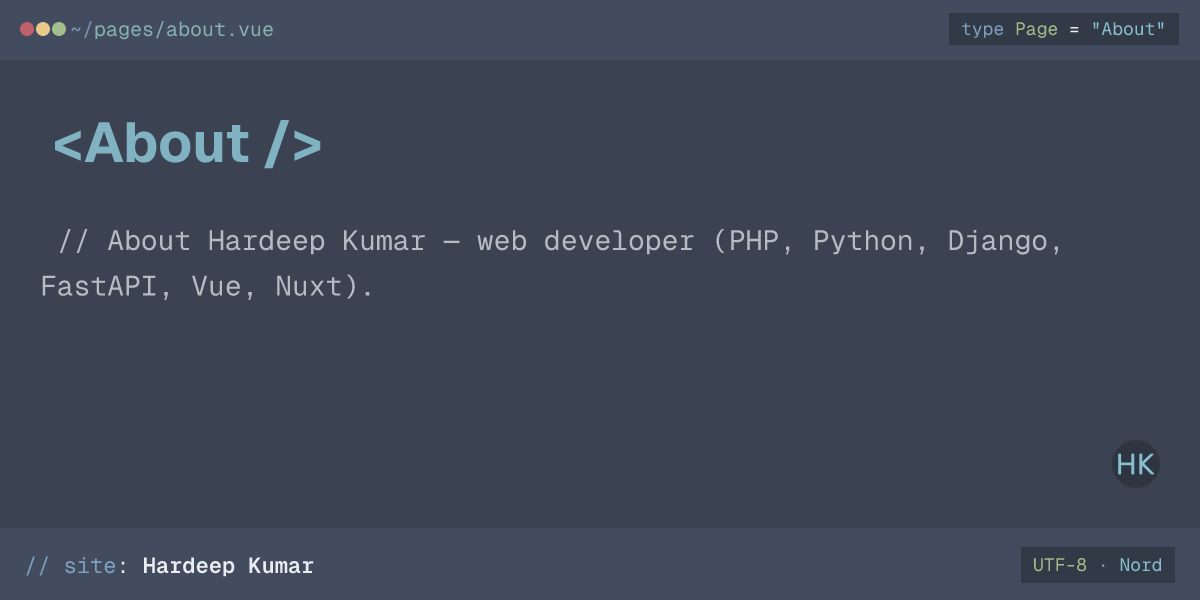Click the green window dot
Image resolution: width=1200 pixels, height=600 pixels.
tap(59, 29)
